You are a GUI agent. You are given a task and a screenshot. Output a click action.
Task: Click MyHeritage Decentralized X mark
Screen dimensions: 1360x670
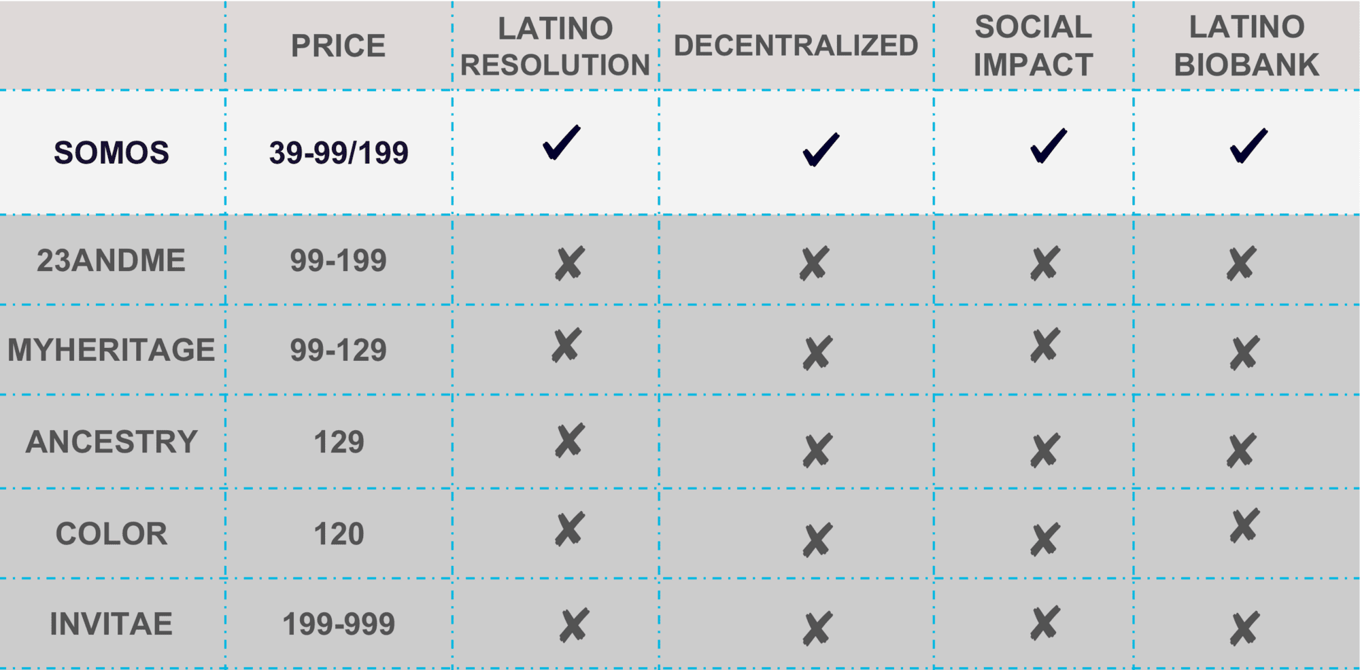tap(817, 352)
